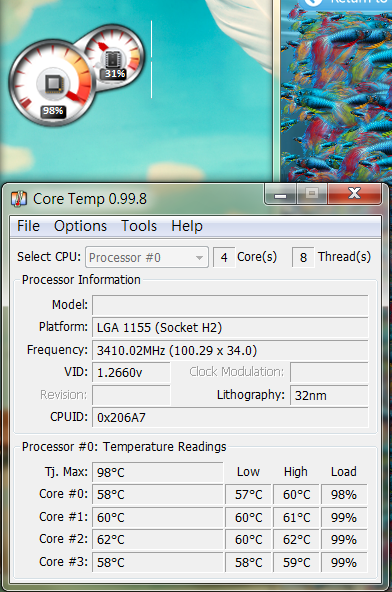
Task: Minimize the Core Temp window
Action: (280, 194)
